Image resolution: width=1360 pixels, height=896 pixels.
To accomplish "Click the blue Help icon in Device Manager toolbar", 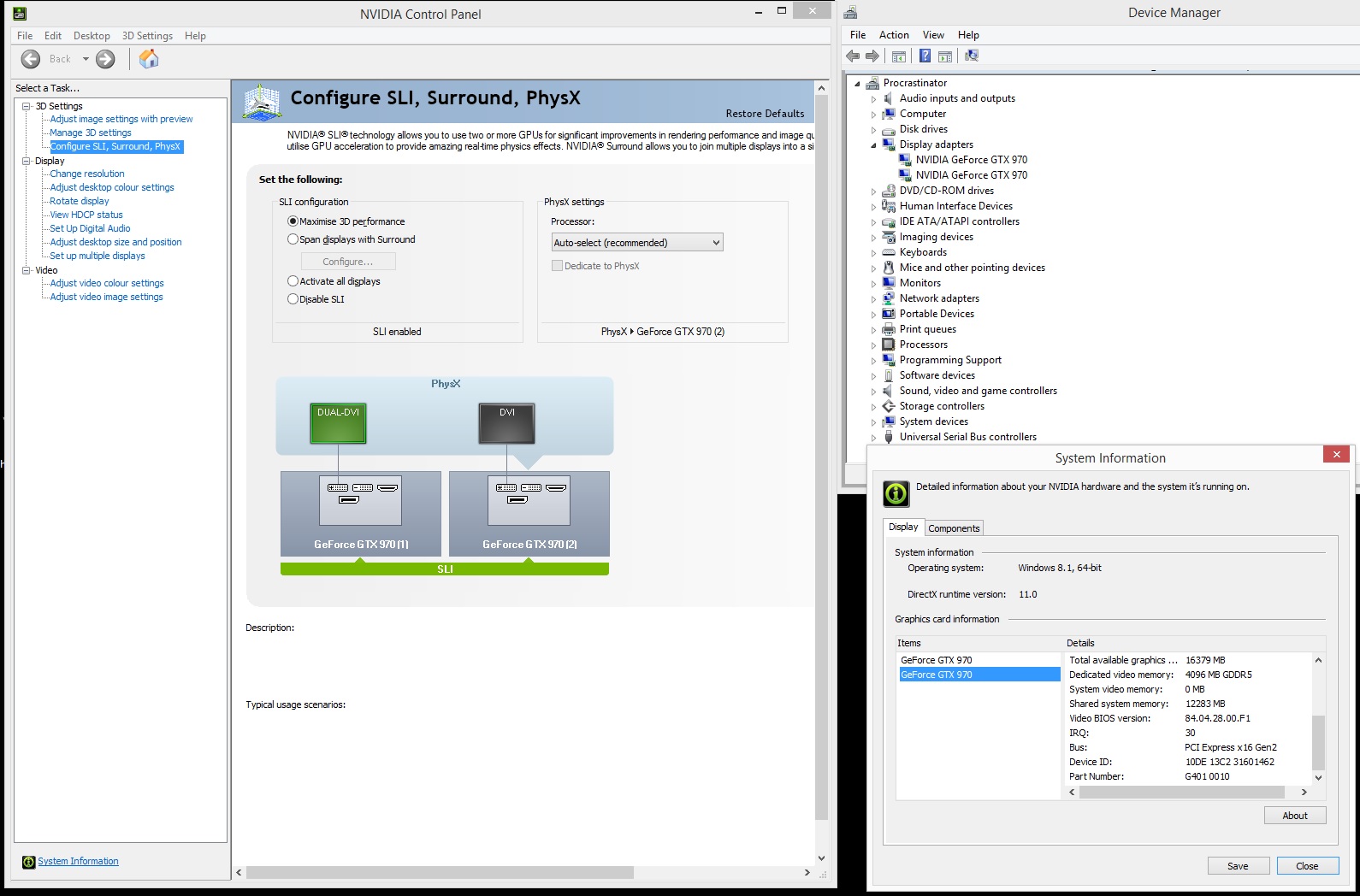I will [925, 56].
